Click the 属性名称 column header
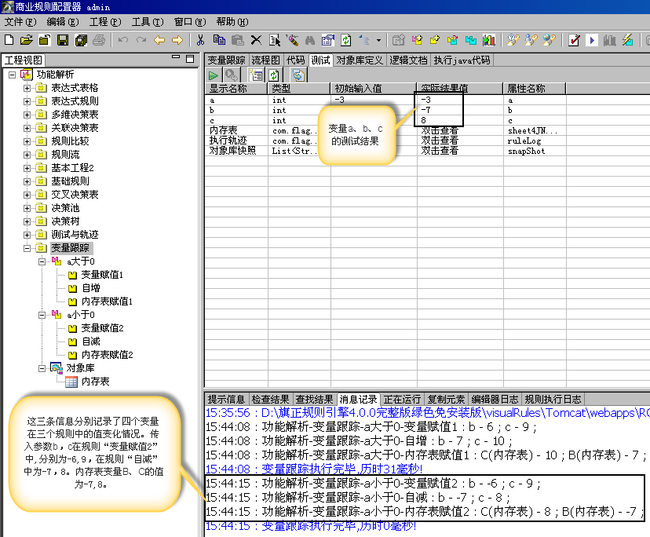This screenshot has height=537, width=650. [534, 88]
